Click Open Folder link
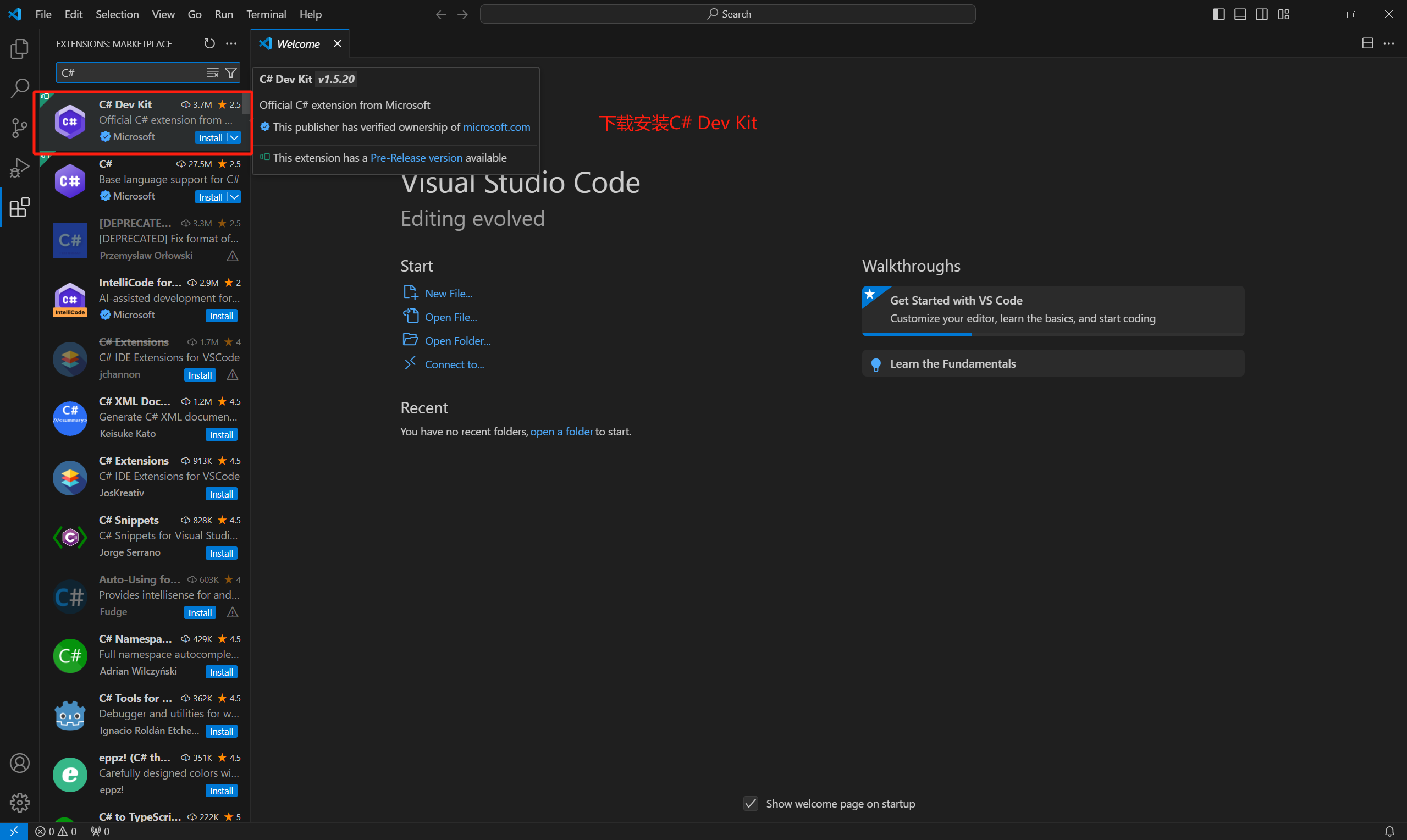The width and height of the screenshot is (1407, 840). (458, 341)
